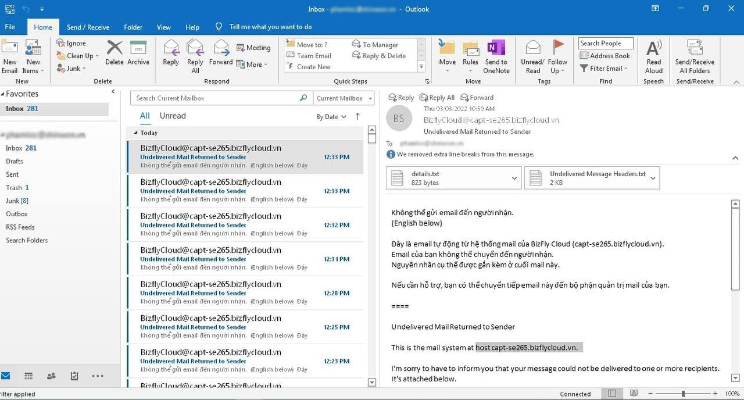Switch to the Send / Receive tab
This screenshot has width=744, height=400.
[88, 27]
